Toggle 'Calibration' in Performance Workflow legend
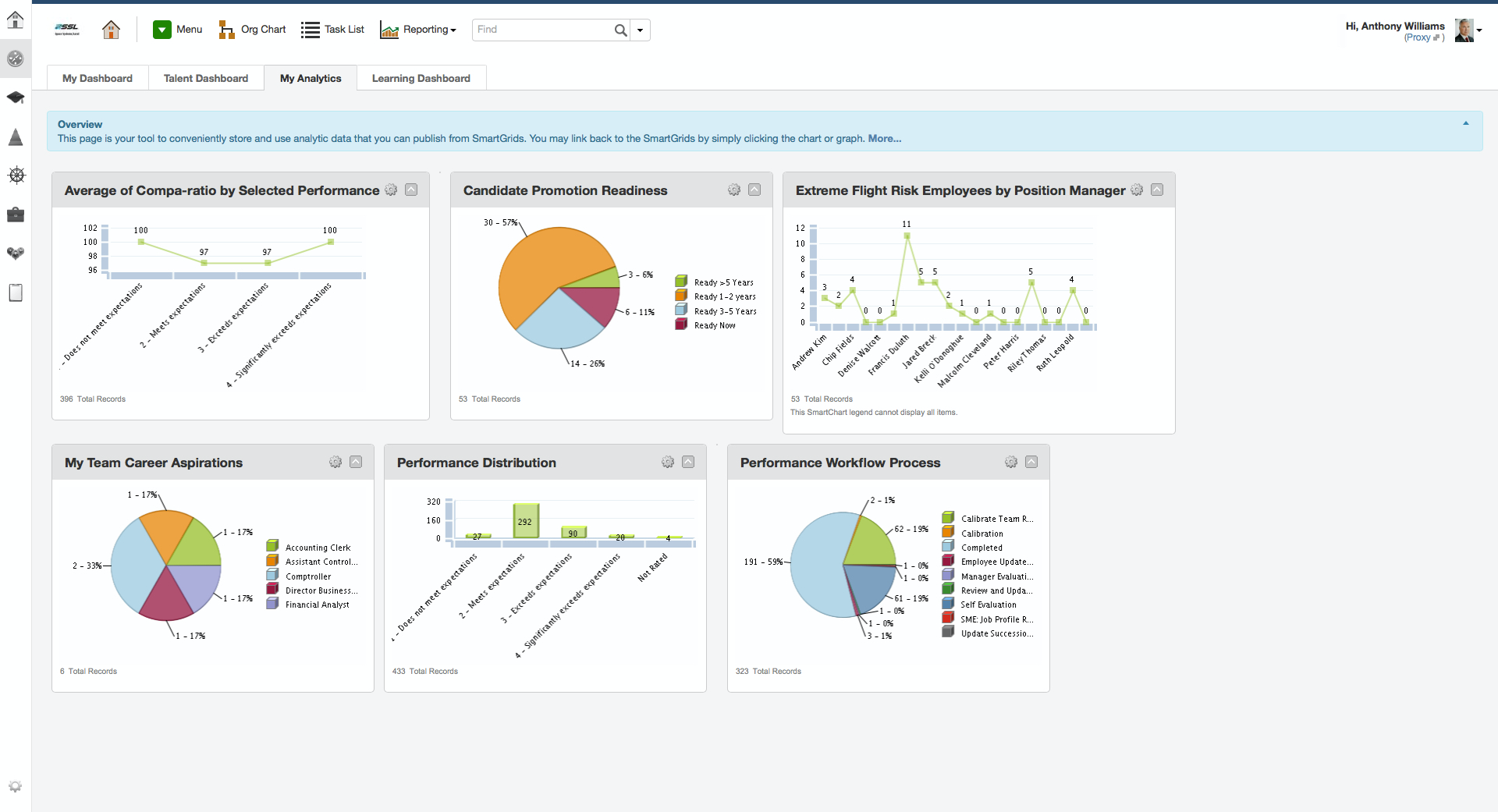This screenshot has width=1498, height=812. click(x=982, y=533)
